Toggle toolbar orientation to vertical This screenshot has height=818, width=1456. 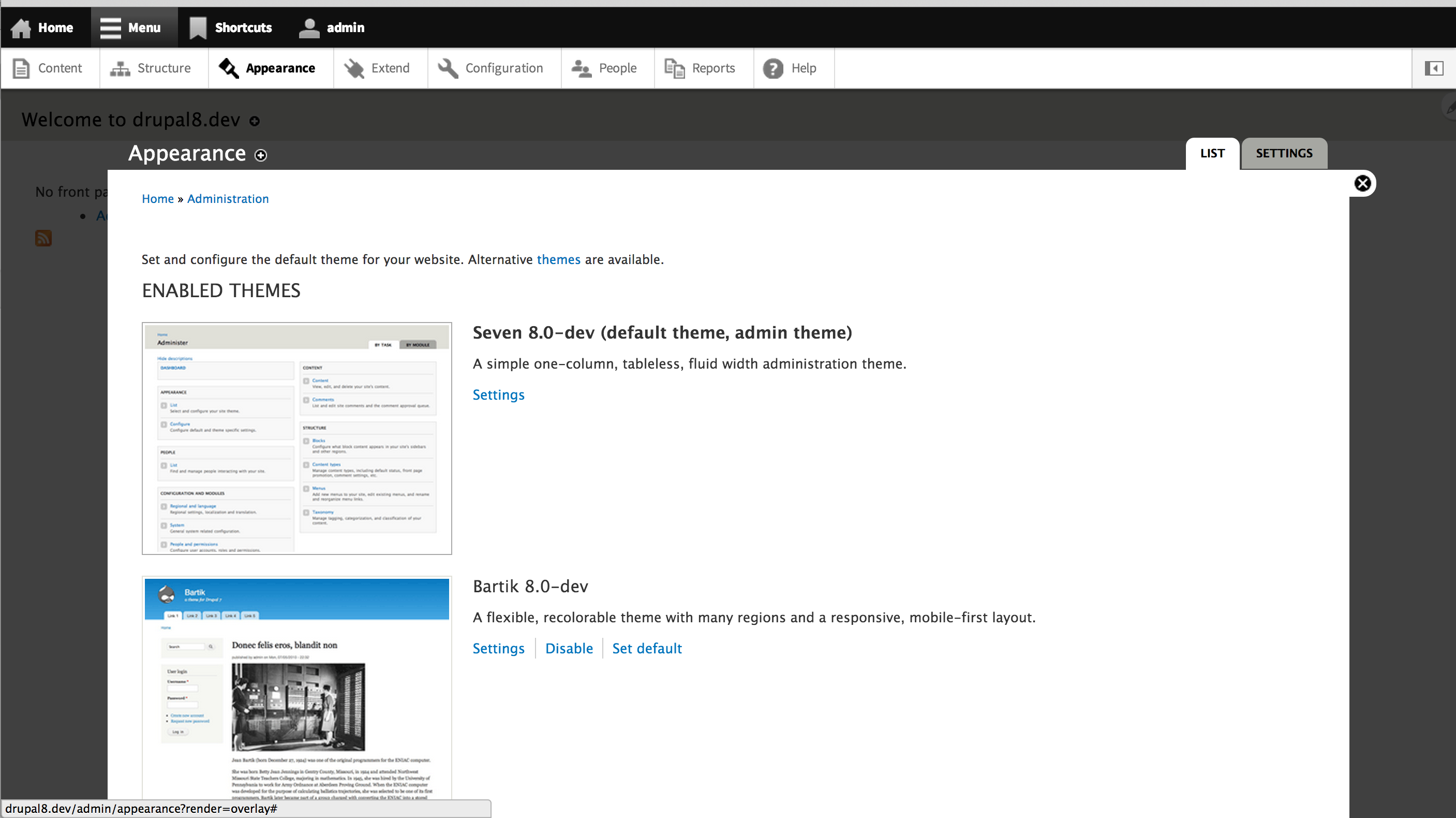click(x=1433, y=68)
